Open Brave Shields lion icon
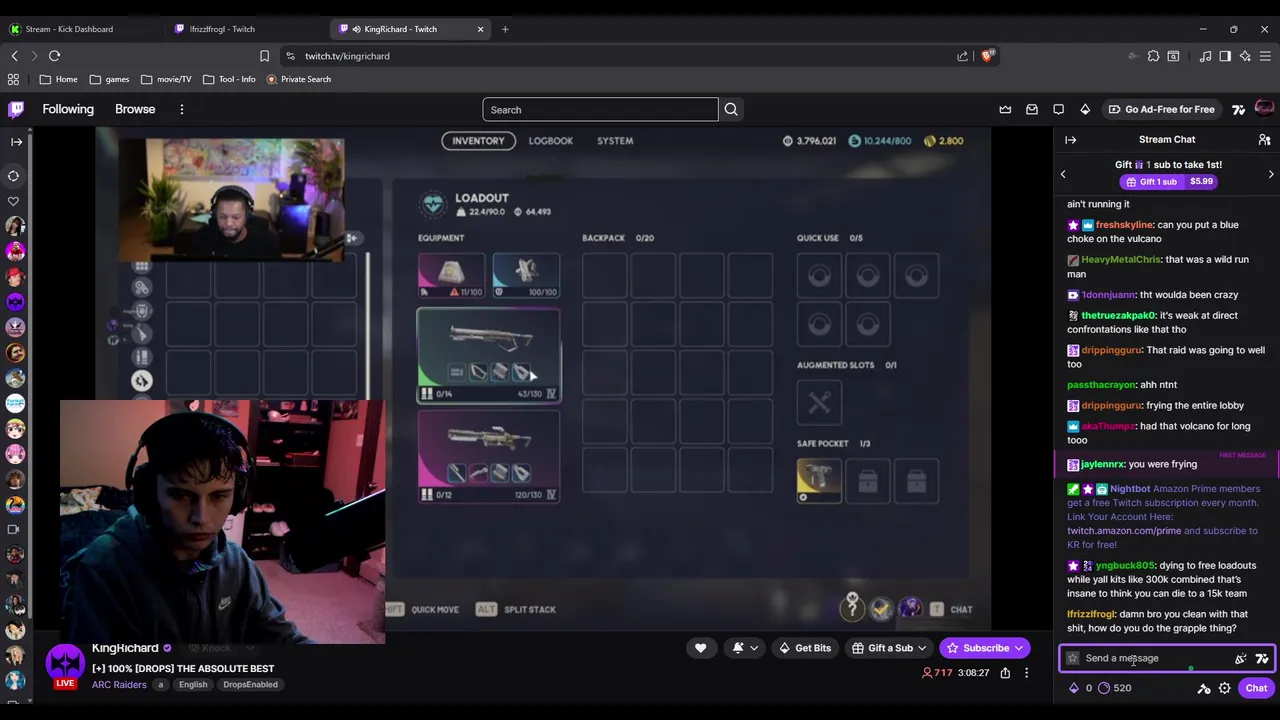The image size is (1280, 720). pos(988,56)
